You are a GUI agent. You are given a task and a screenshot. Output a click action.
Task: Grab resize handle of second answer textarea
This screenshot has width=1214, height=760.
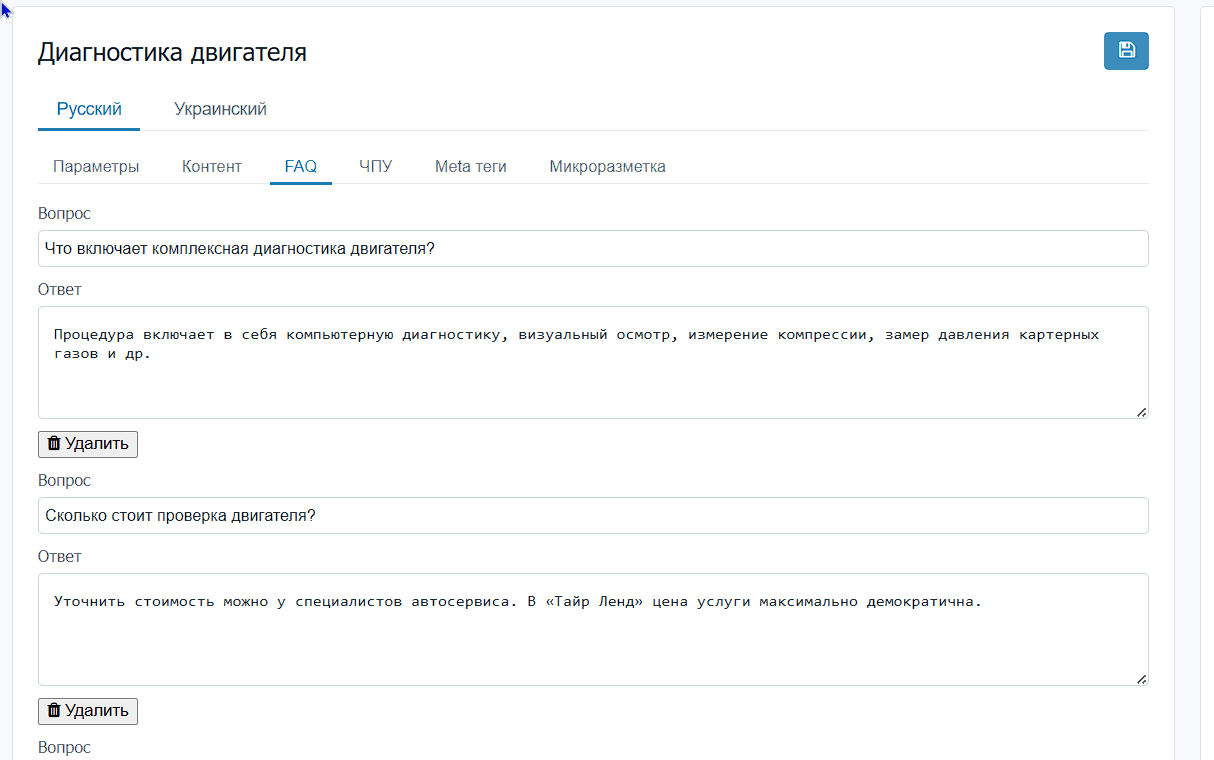[x=1141, y=679]
